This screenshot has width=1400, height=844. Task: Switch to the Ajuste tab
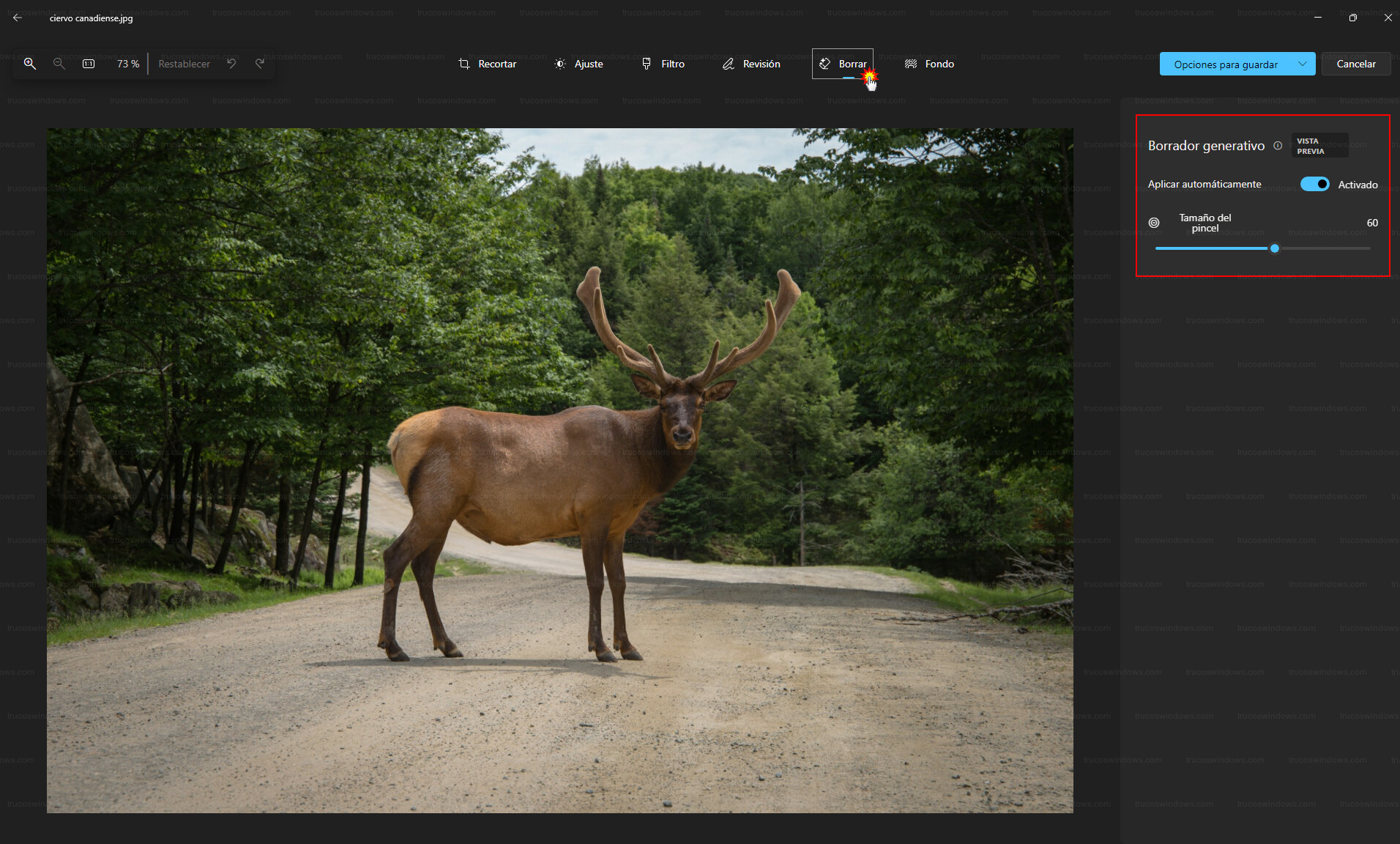[x=578, y=64]
